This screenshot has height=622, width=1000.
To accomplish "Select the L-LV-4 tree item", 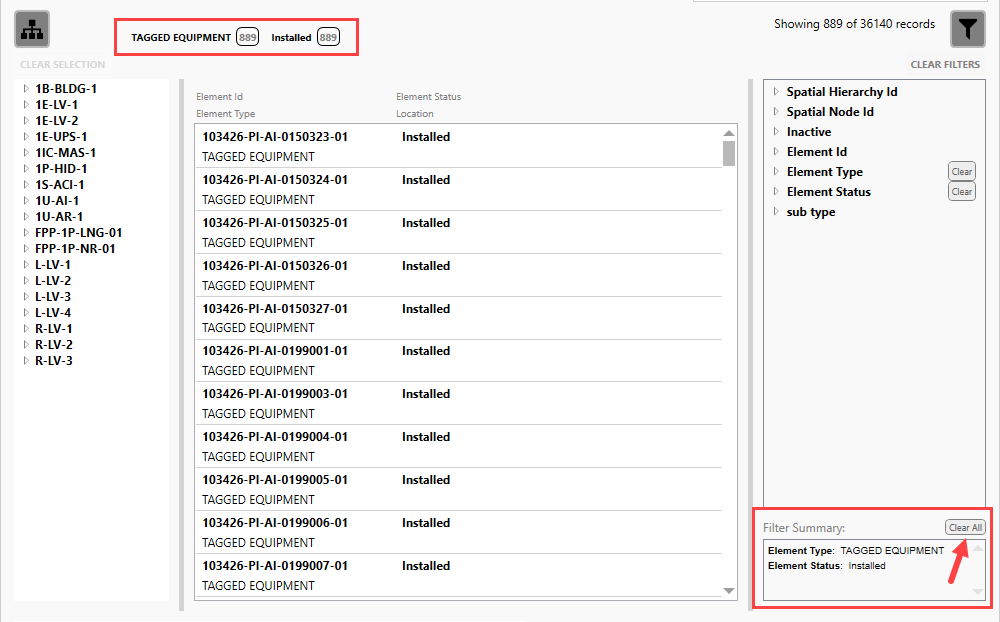I will [x=53, y=313].
